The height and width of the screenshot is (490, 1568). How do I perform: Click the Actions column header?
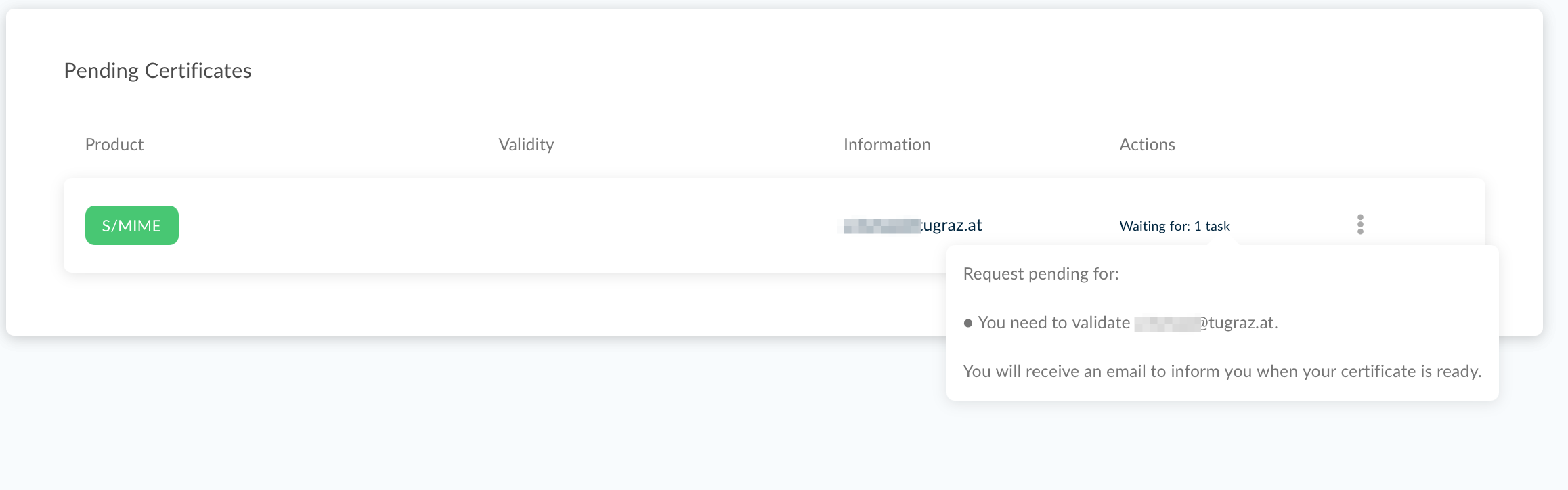pos(1147,144)
